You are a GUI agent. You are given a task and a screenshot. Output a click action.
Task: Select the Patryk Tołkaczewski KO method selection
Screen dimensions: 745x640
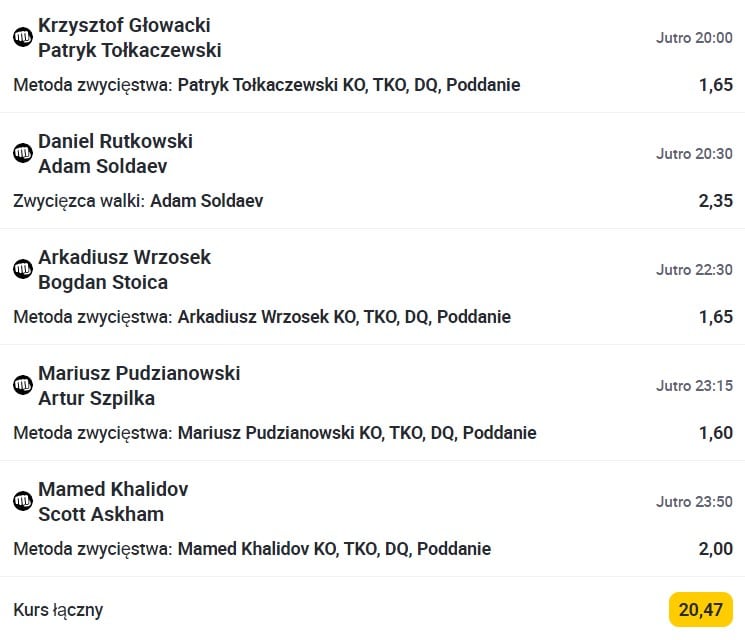tap(266, 85)
